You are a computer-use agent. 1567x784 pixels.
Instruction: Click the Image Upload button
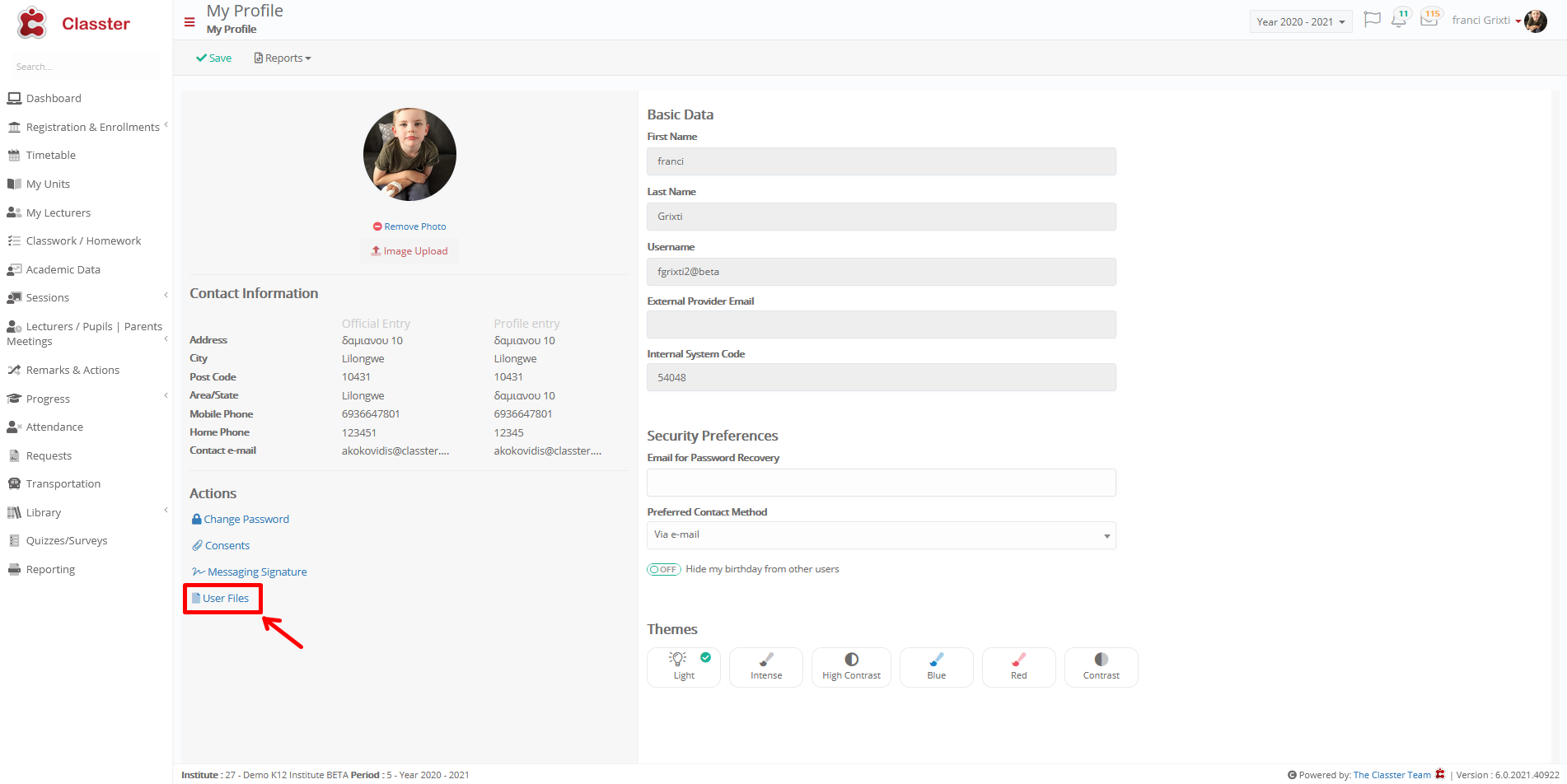pyautogui.click(x=409, y=251)
